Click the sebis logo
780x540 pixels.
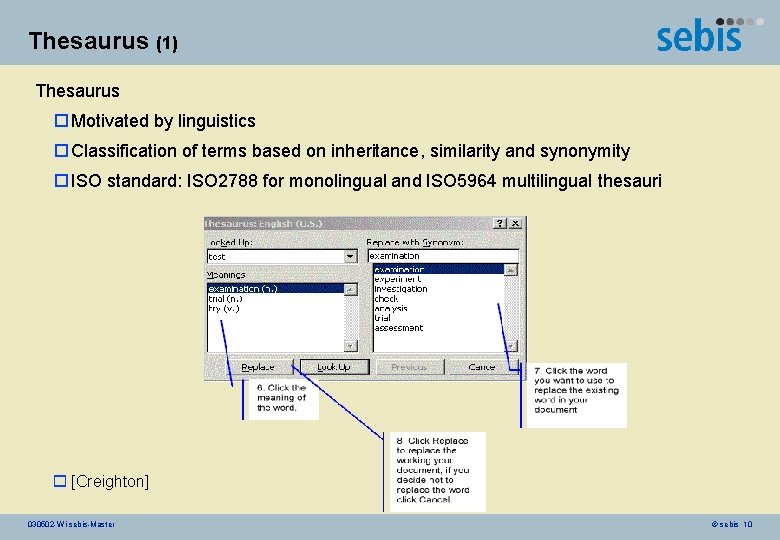[x=709, y=34]
